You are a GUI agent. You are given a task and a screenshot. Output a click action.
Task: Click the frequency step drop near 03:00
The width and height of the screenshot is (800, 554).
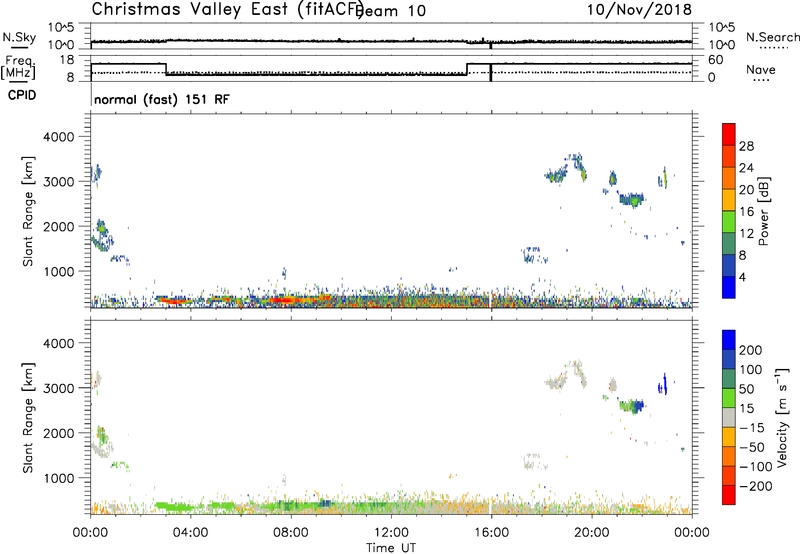(x=166, y=69)
